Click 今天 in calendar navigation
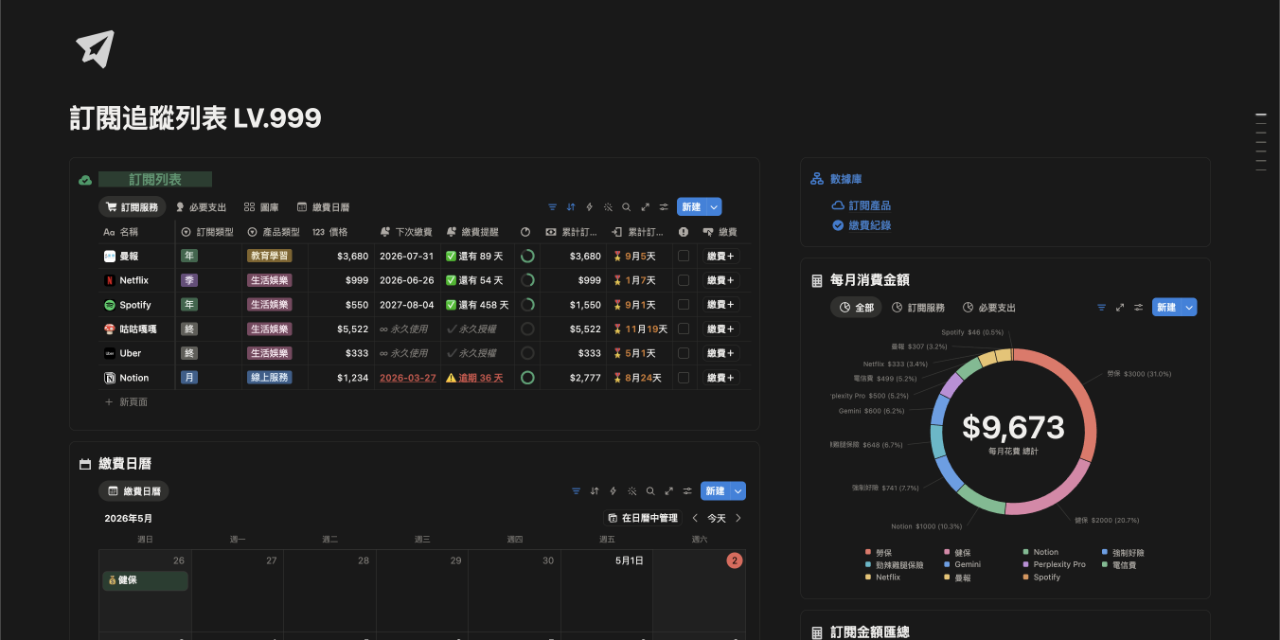 tap(717, 518)
